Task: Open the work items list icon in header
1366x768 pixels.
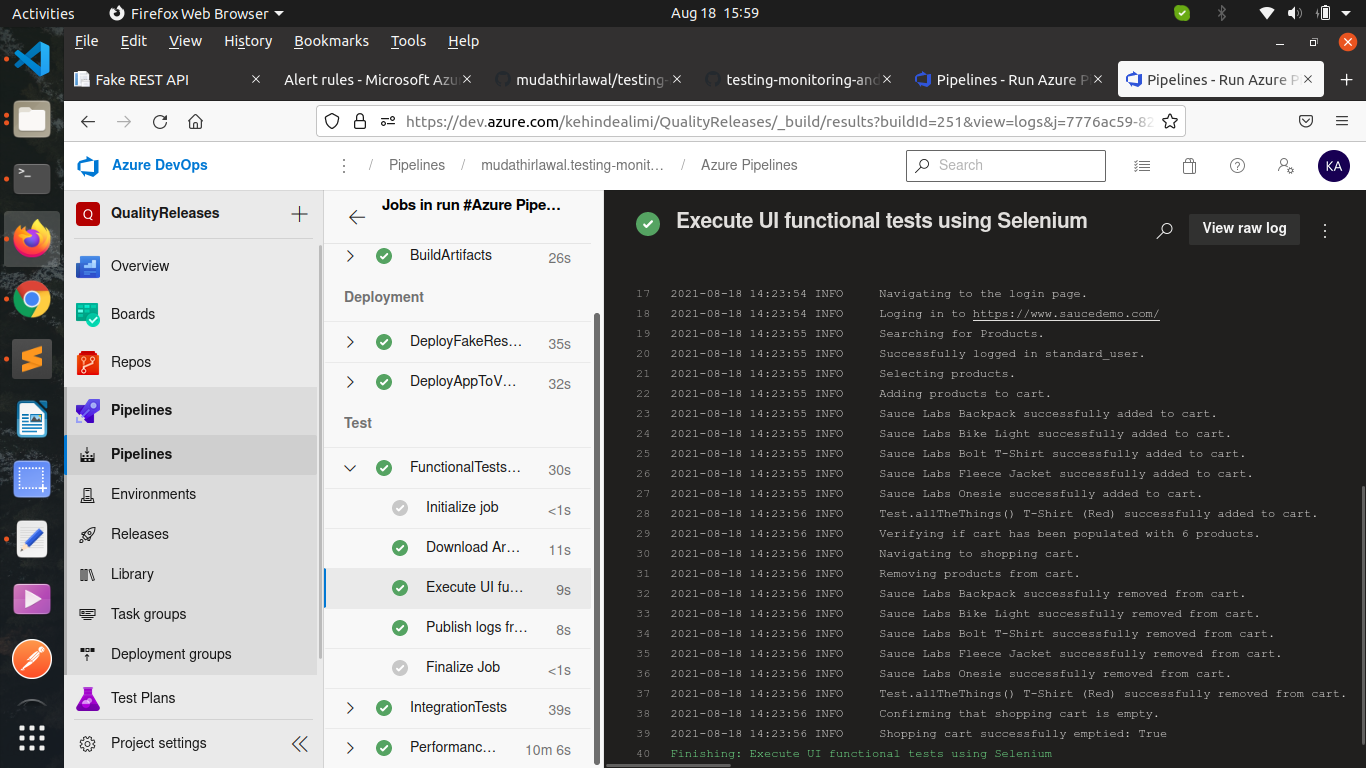Action: pyautogui.click(x=1142, y=166)
